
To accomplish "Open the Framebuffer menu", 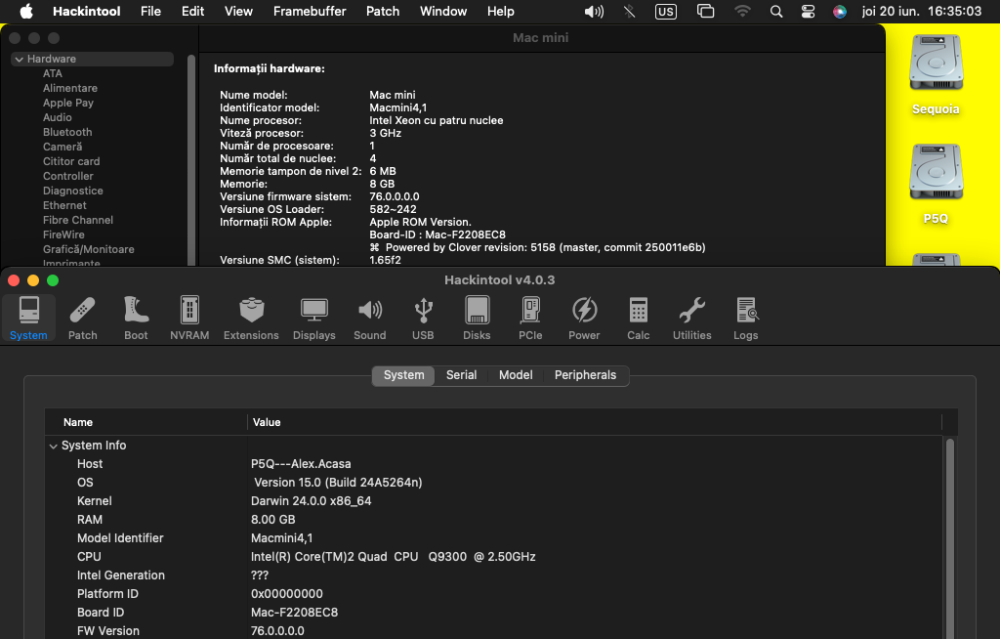I will pyautogui.click(x=309, y=11).
